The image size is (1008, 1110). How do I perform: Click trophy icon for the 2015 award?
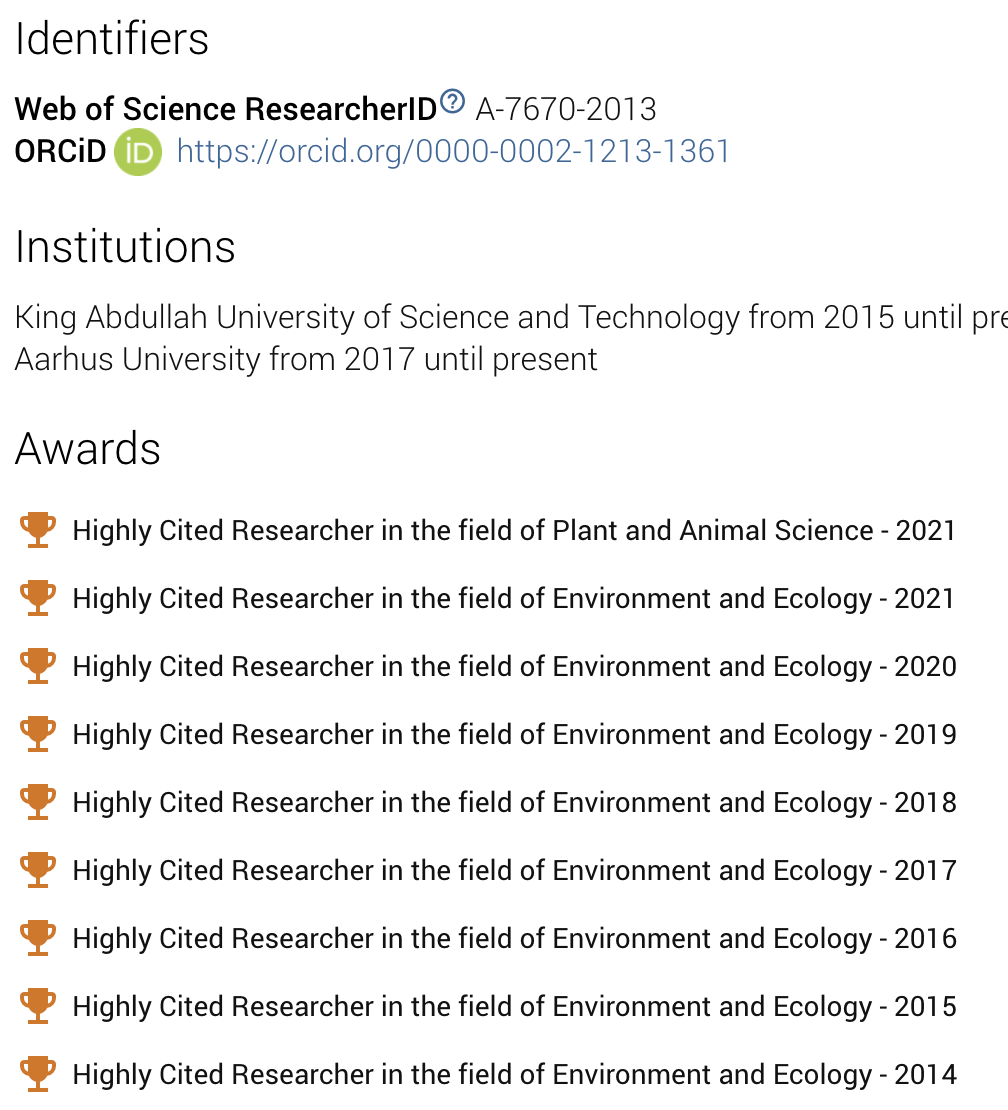click(38, 1006)
